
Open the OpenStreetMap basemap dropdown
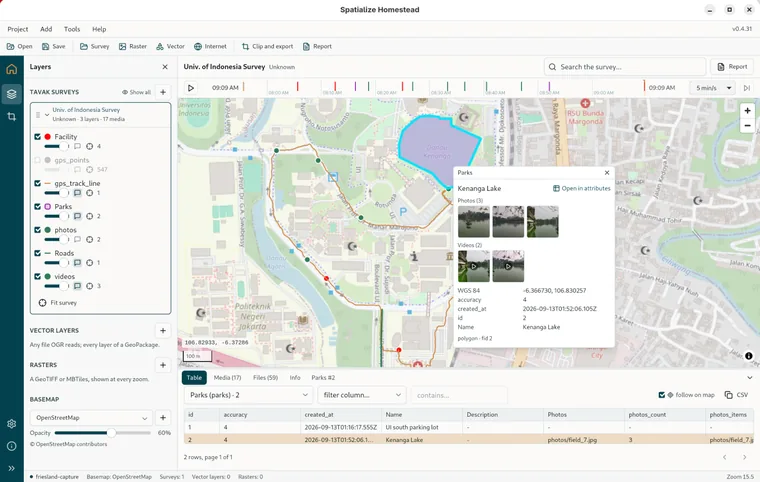point(92,418)
